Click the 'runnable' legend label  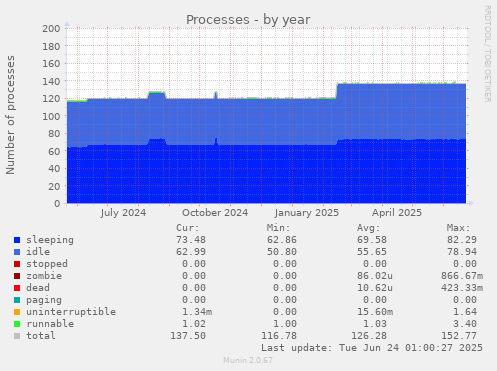pos(50,324)
